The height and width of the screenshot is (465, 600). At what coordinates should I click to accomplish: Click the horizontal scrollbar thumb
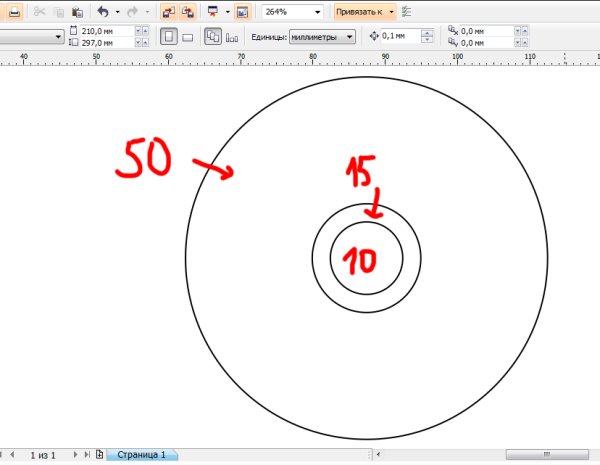(x=543, y=455)
